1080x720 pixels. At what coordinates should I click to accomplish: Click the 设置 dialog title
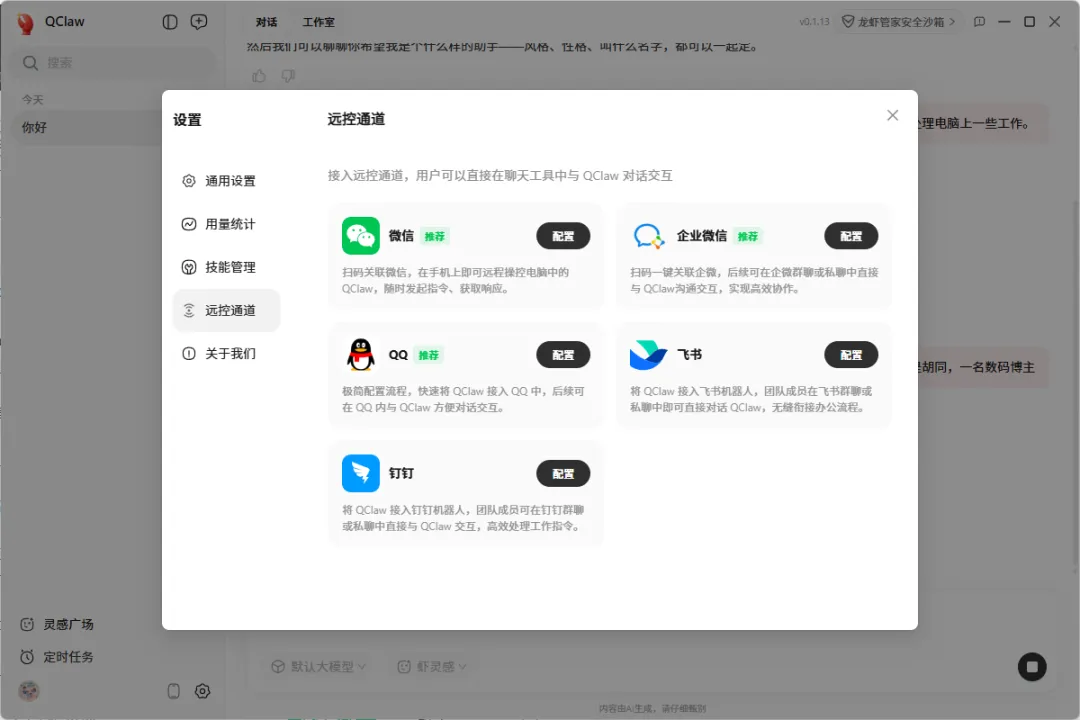187,120
